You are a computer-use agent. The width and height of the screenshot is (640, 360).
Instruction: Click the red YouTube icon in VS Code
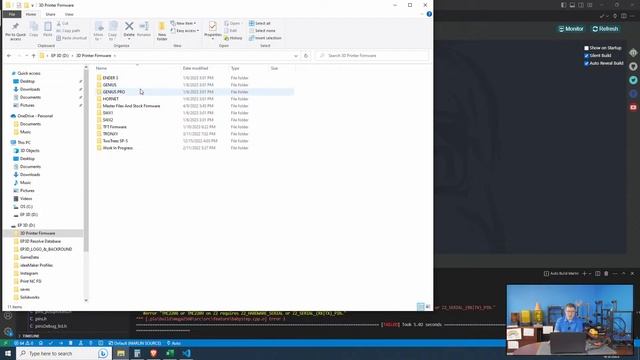point(633,107)
